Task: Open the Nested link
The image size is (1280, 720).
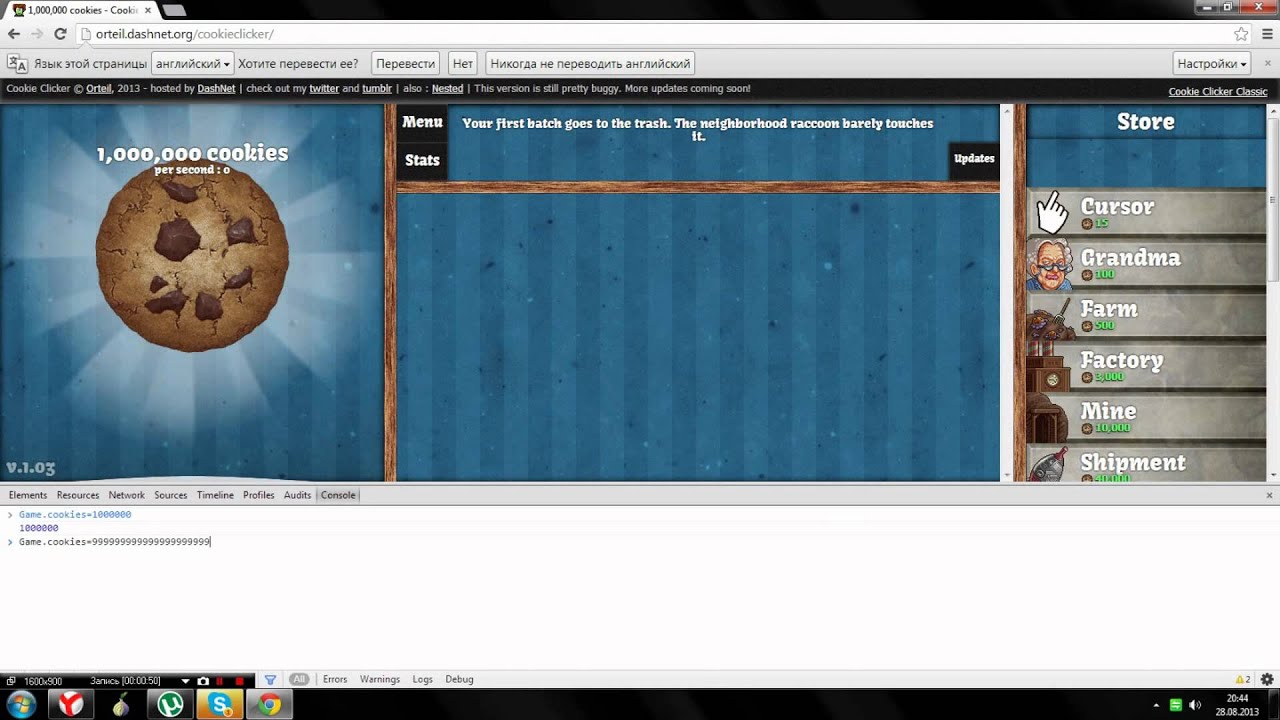Action: [447, 89]
